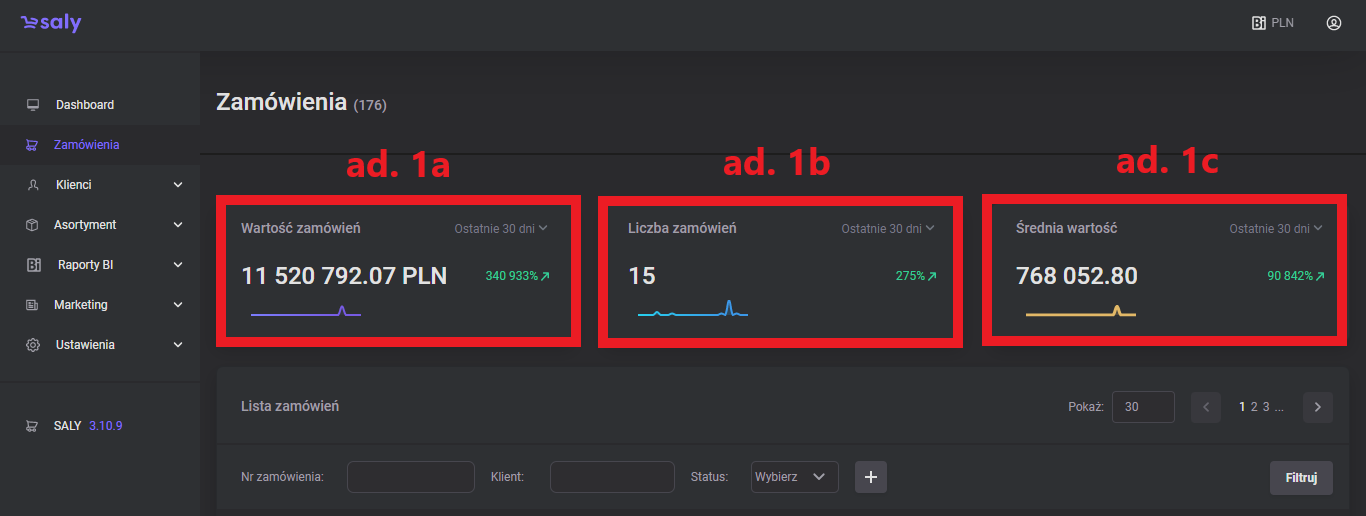Select Zamówienia in the sidebar menu
This screenshot has width=1366, height=516.
[86, 145]
